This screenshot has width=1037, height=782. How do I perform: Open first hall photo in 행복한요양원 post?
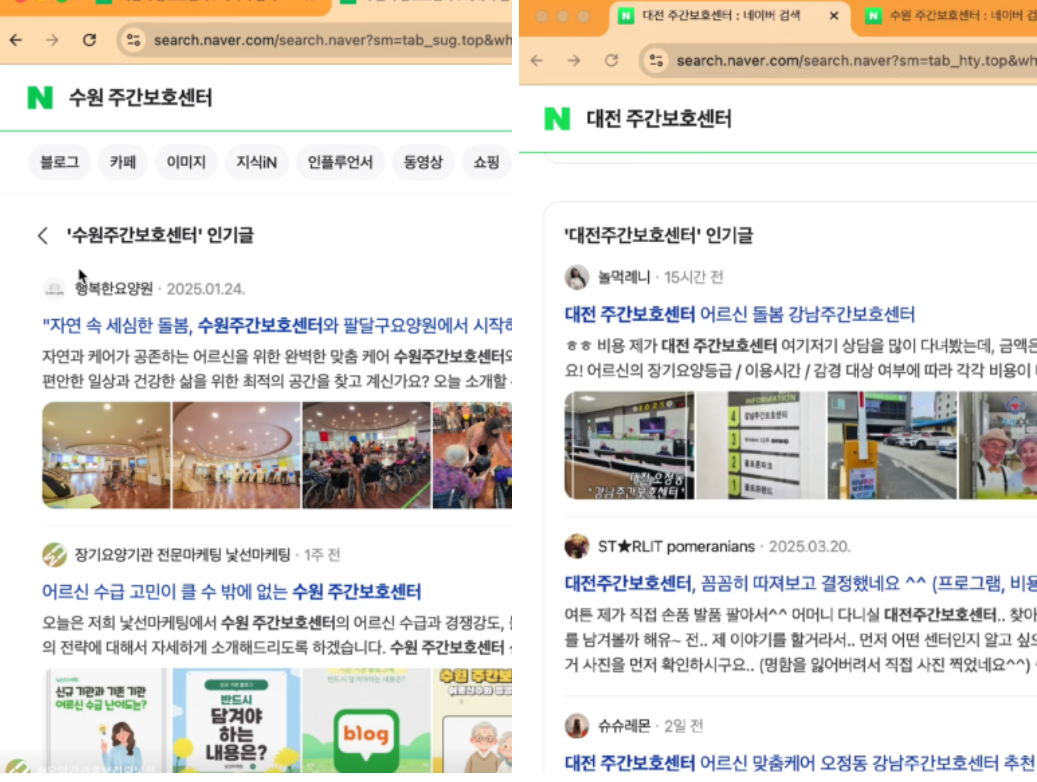pos(106,455)
